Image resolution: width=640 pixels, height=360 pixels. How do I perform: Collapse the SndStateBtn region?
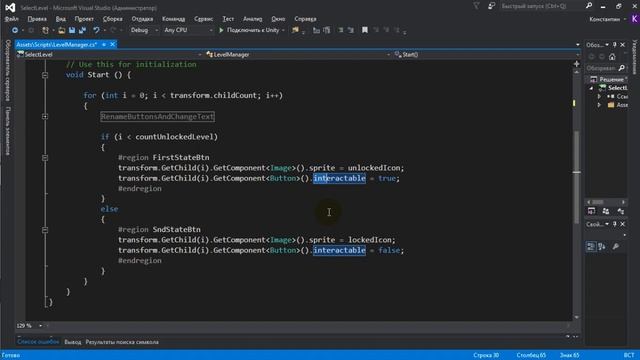tap(45, 230)
